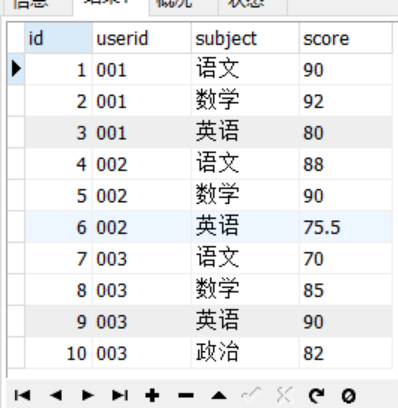
Task: Click score cell 92
Action: pos(346,101)
